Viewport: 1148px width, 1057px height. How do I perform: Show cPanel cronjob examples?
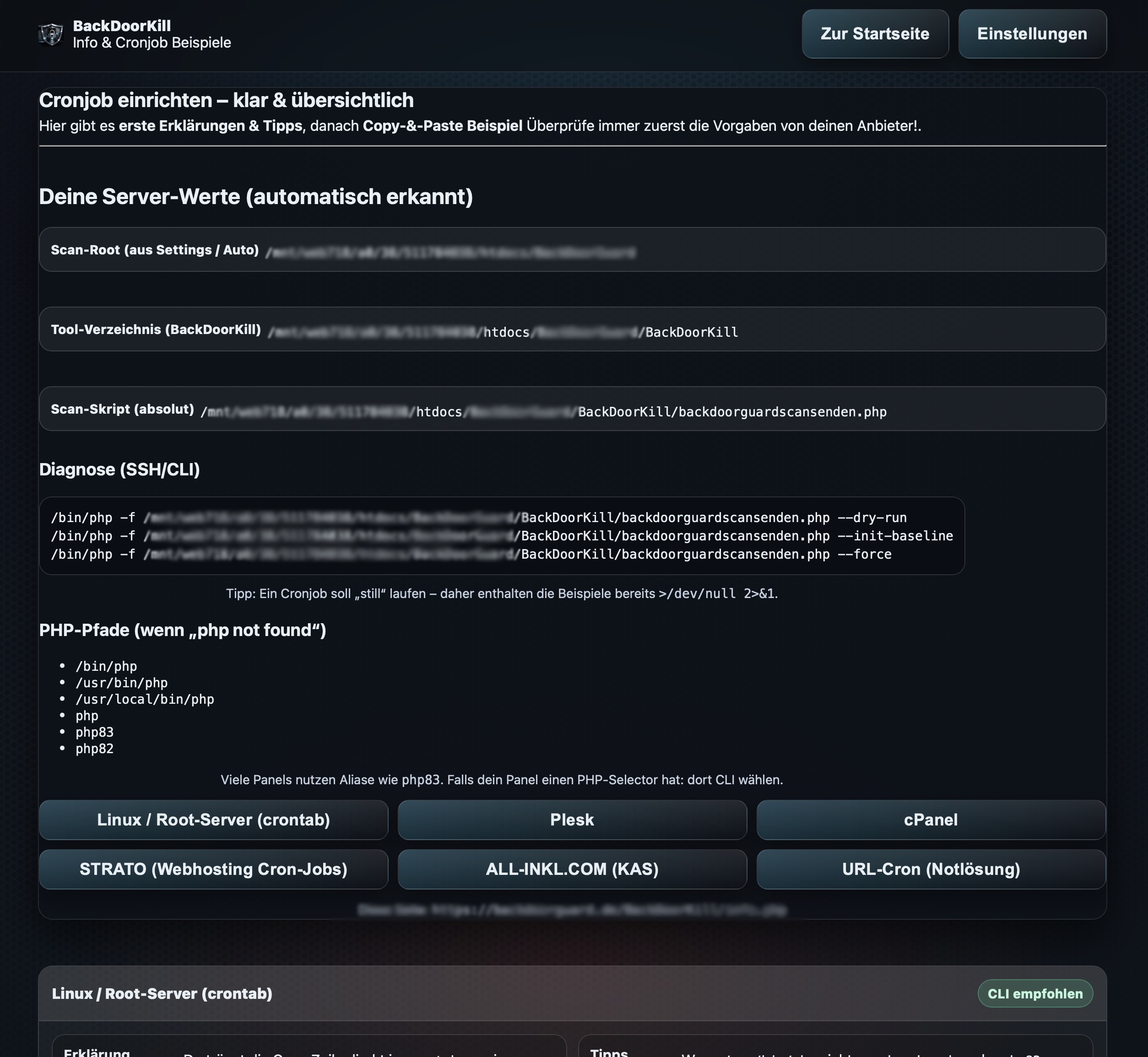coord(931,820)
